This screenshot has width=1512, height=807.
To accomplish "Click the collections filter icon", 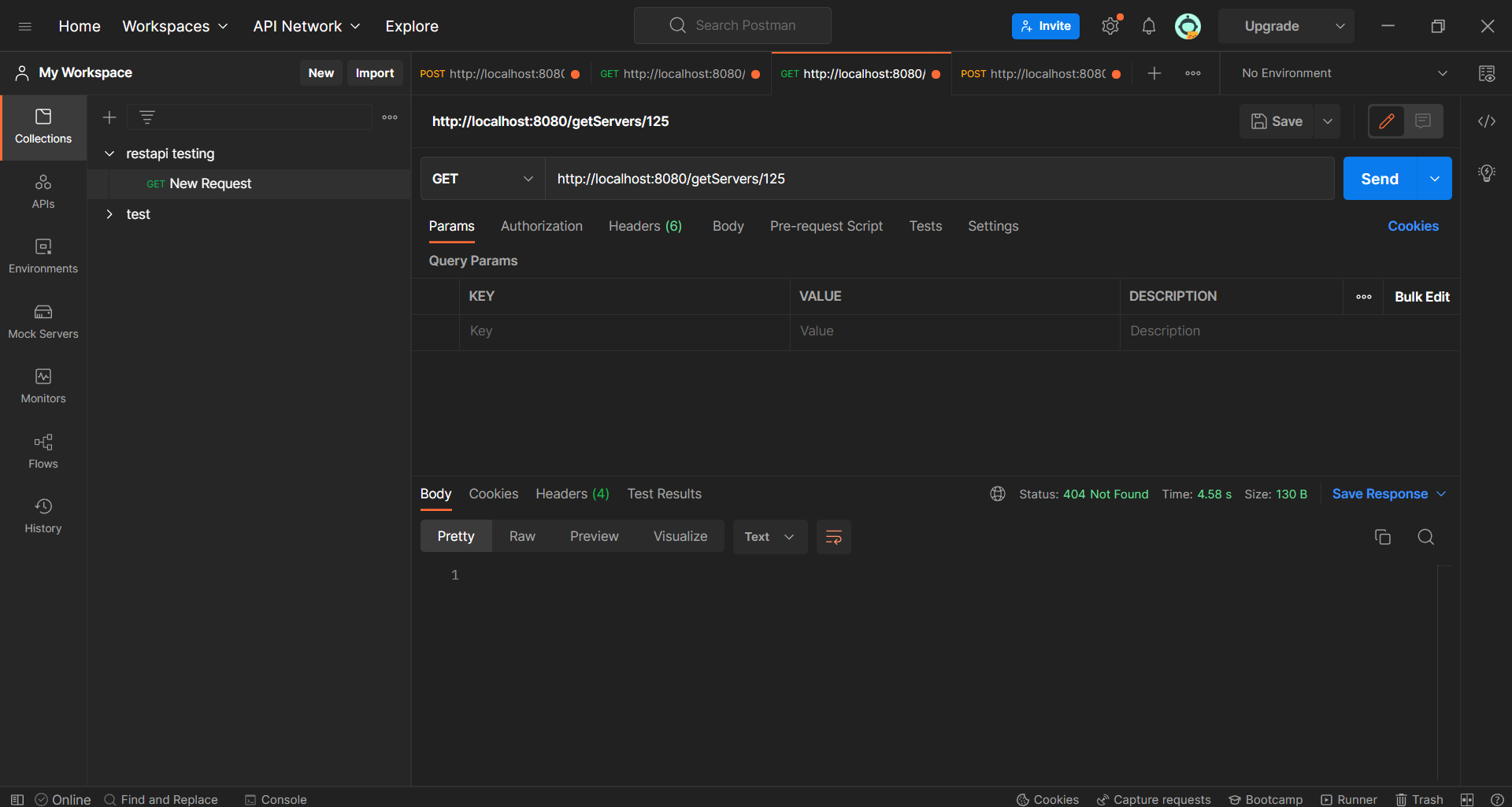I will (147, 117).
